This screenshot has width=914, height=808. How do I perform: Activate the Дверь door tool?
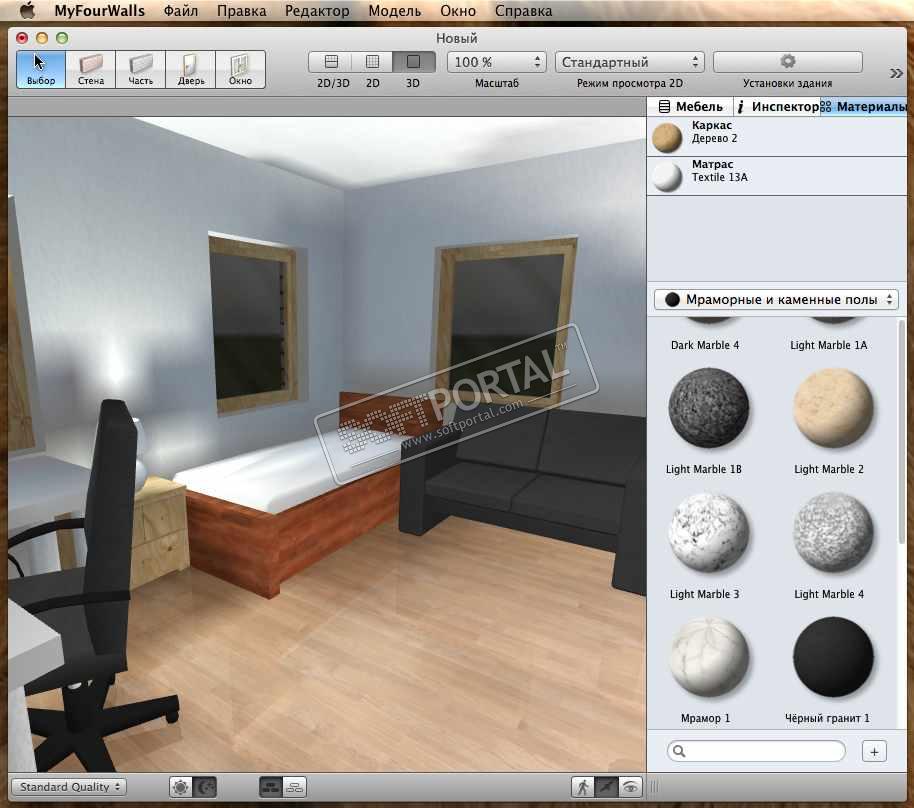click(191, 69)
